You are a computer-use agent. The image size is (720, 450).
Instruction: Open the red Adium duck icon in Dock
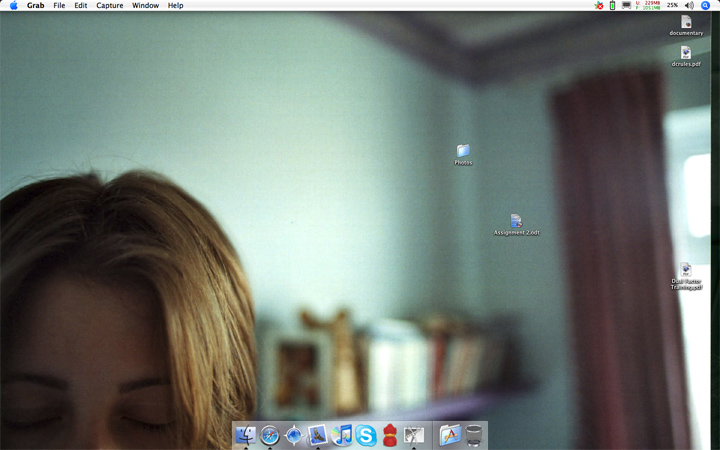[x=389, y=434]
